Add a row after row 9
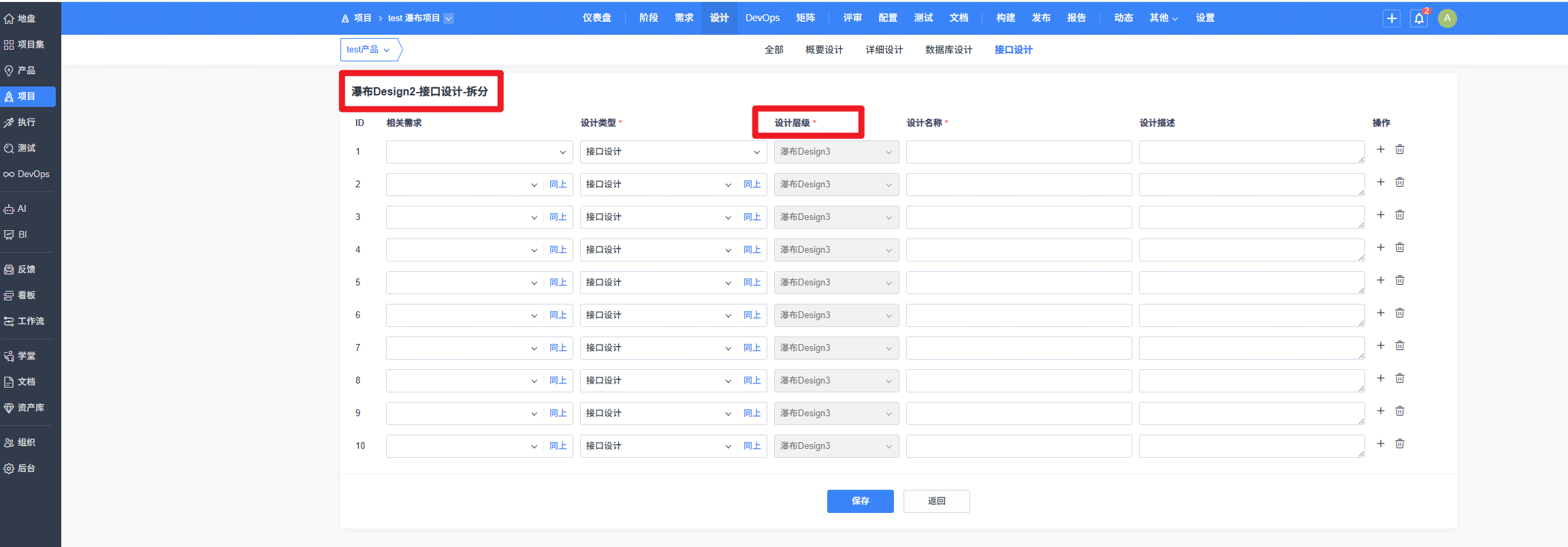The width and height of the screenshot is (1568, 547). coord(1381,411)
